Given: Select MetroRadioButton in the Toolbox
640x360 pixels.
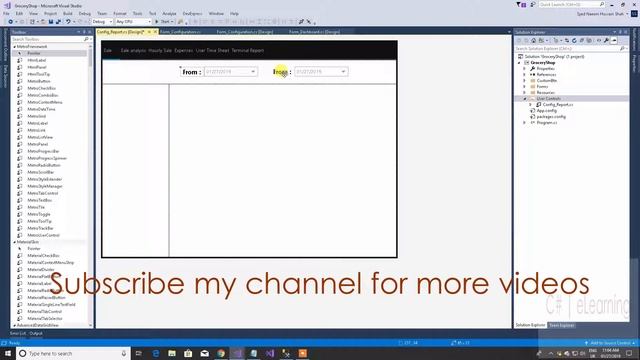Looking at the screenshot, I should [44, 165].
